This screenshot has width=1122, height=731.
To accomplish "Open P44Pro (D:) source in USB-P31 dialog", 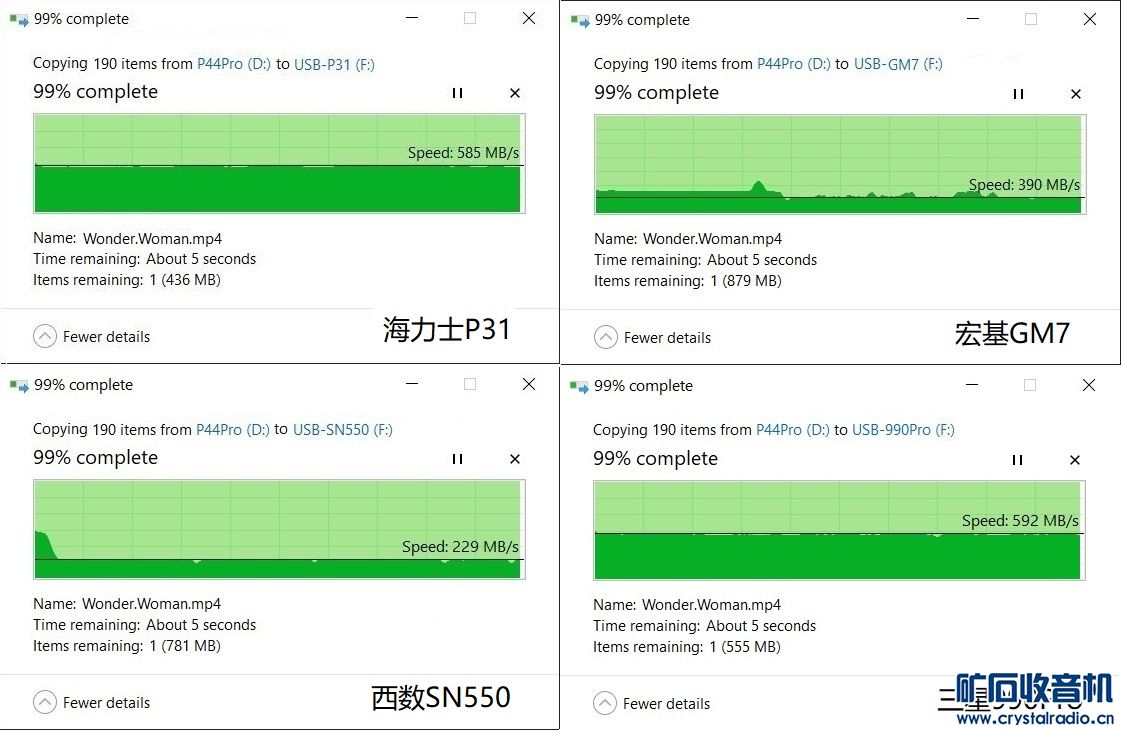I will 234,64.
